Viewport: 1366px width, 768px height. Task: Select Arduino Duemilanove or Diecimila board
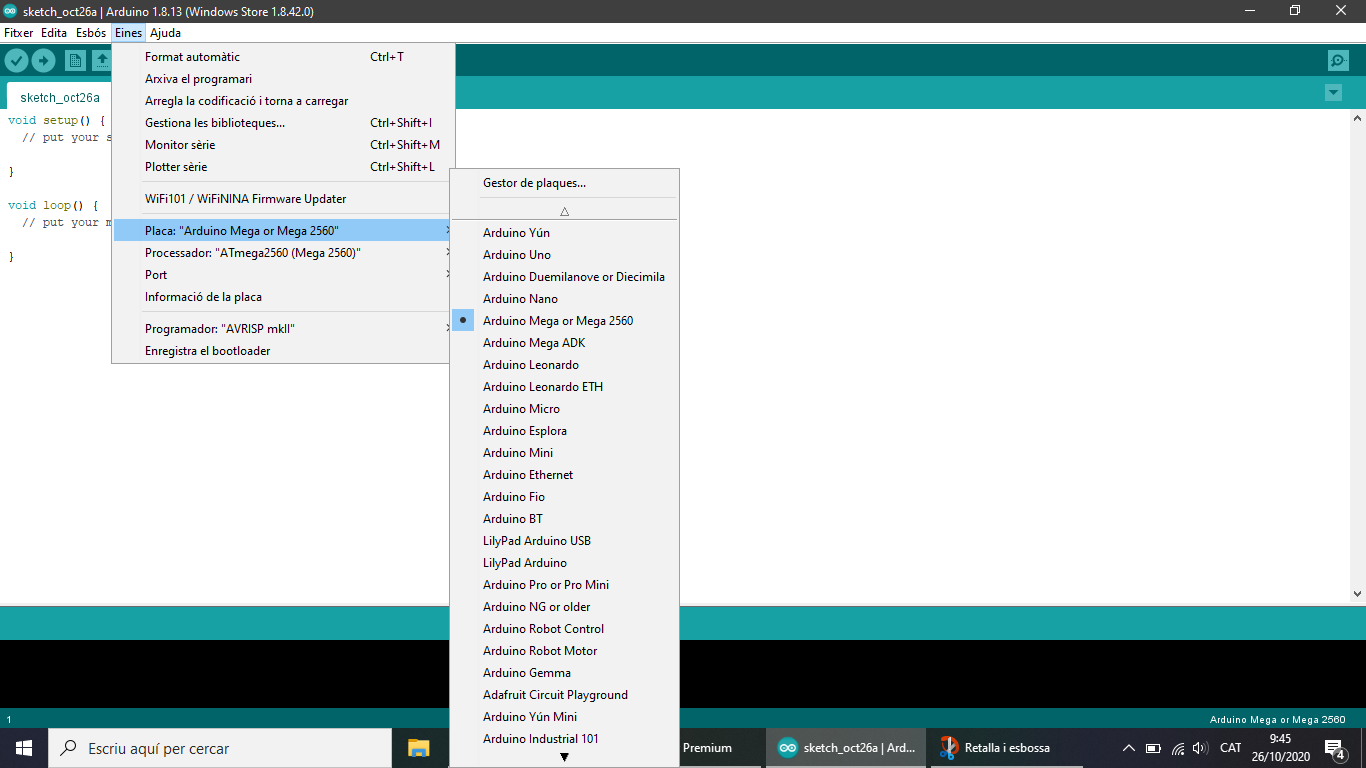(564, 277)
